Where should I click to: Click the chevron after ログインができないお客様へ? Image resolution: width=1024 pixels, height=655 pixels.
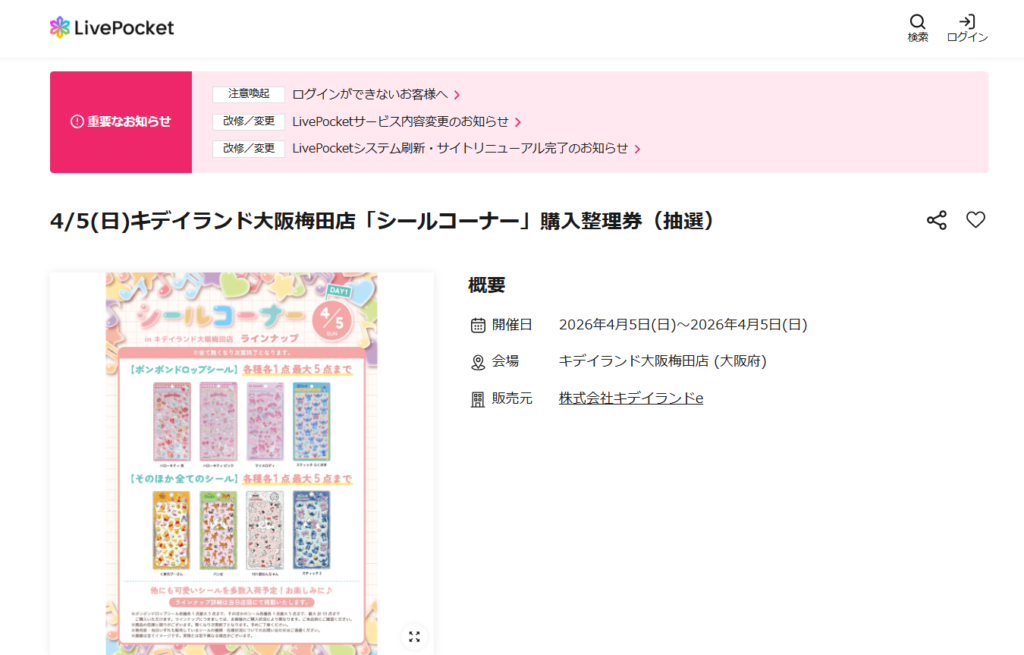point(457,95)
